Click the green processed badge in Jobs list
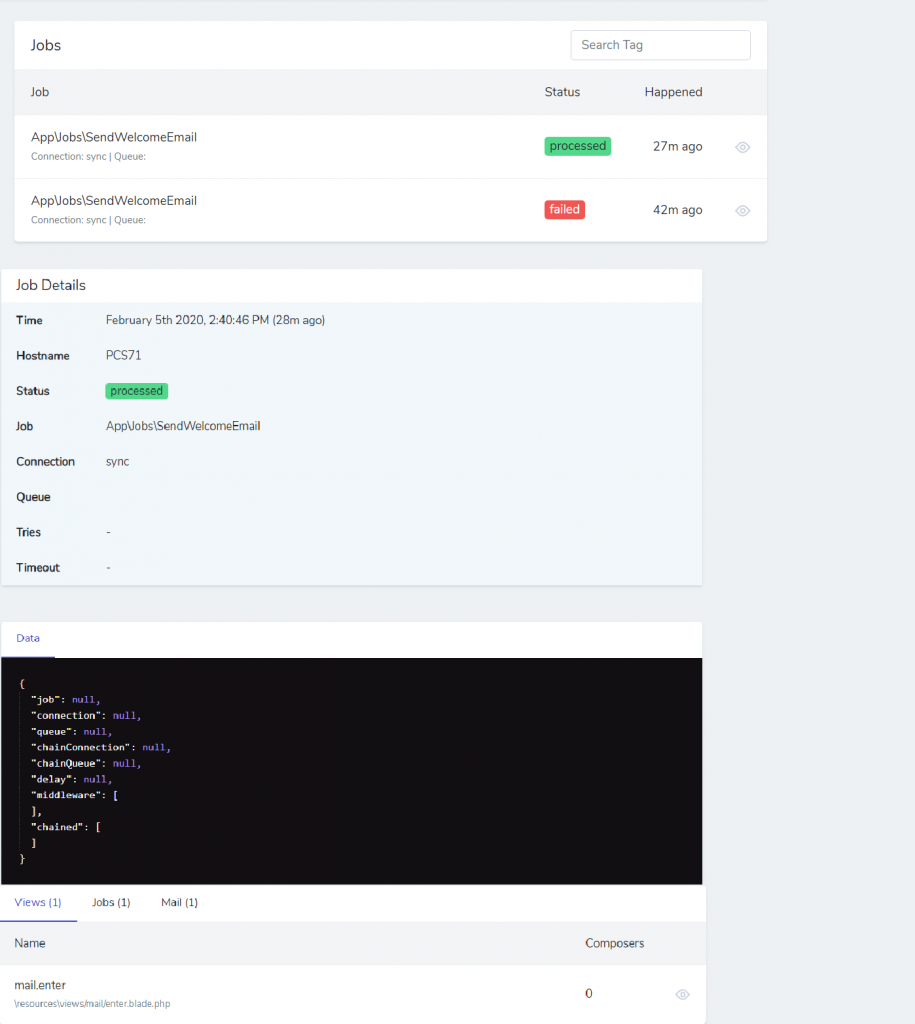This screenshot has height=1024, width=915. click(577, 146)
